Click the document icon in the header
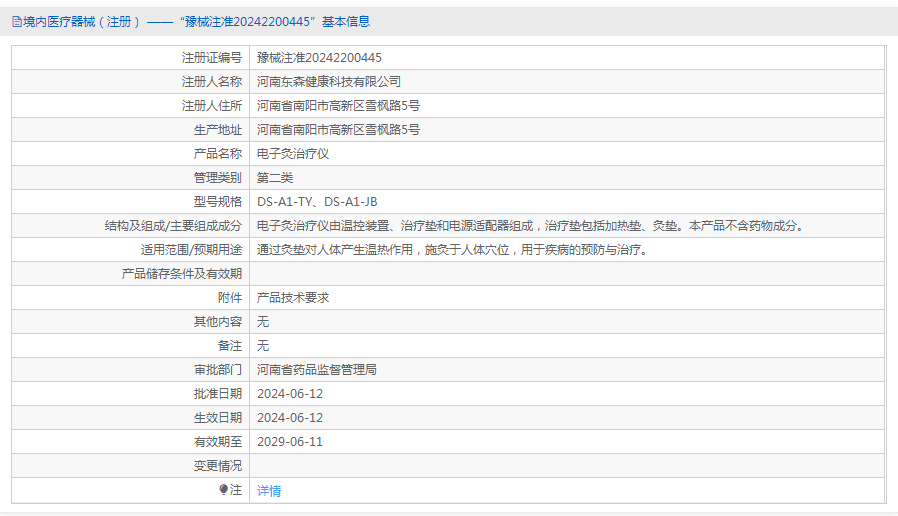This screenshot has height=516, width=898. pyautogui.click(x=17, y=22)
